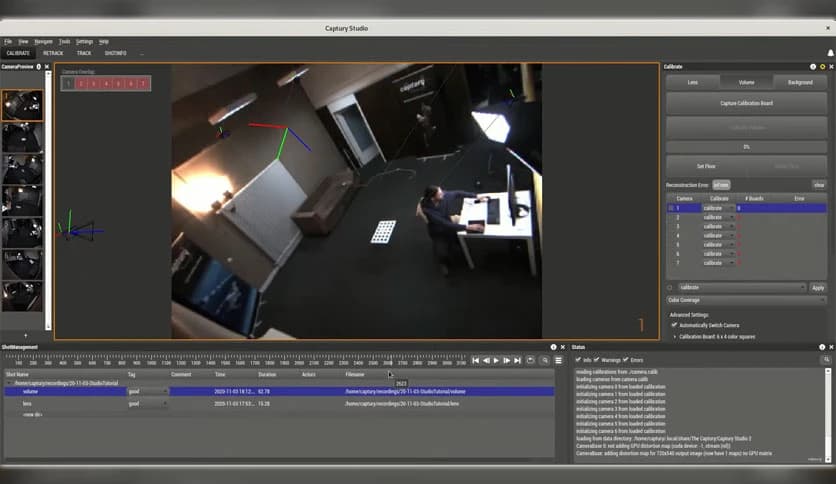
Task: Toggle loop playback icon
Action: point(530,361)
